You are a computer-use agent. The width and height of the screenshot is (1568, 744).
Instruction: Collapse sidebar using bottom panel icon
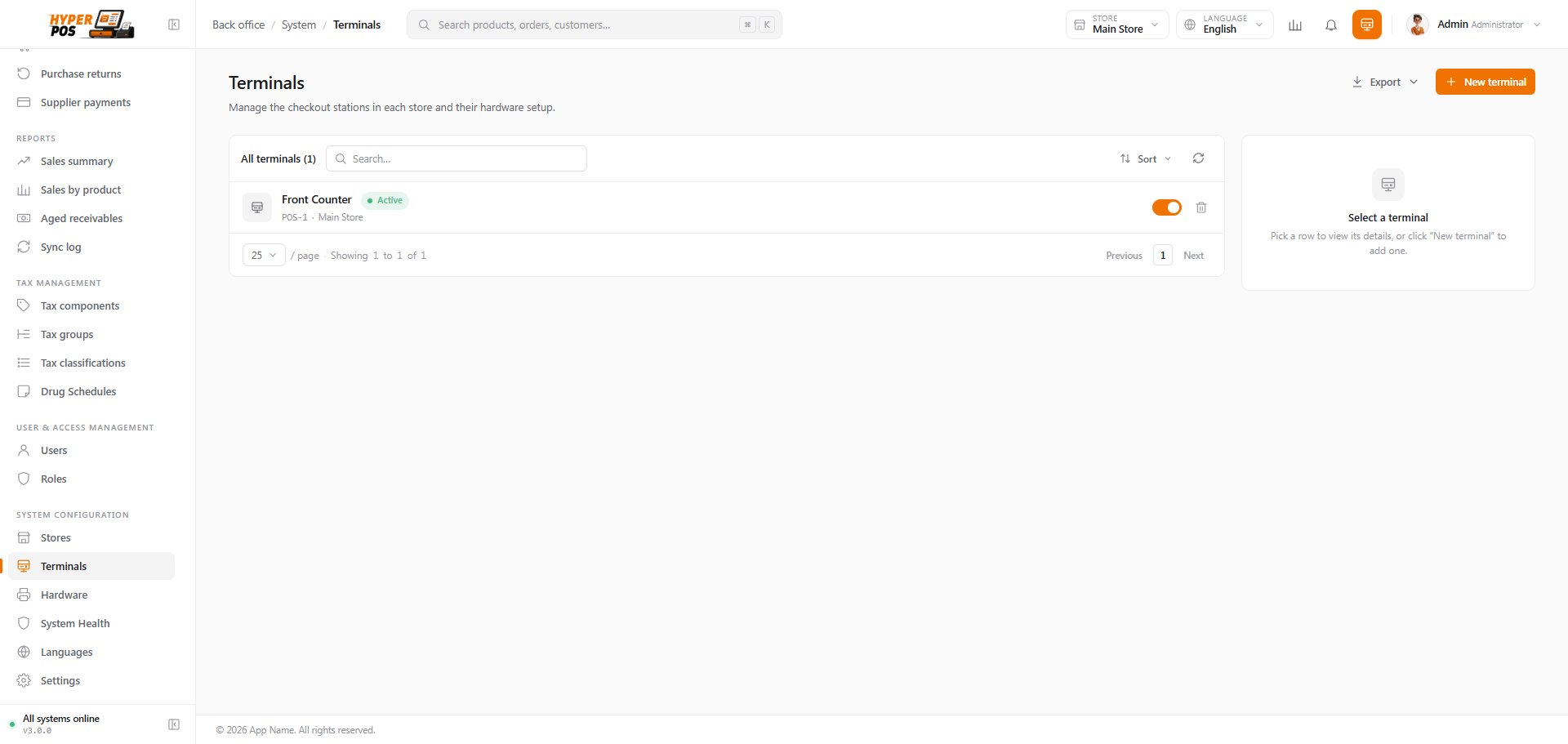click(x=174, y=724)
